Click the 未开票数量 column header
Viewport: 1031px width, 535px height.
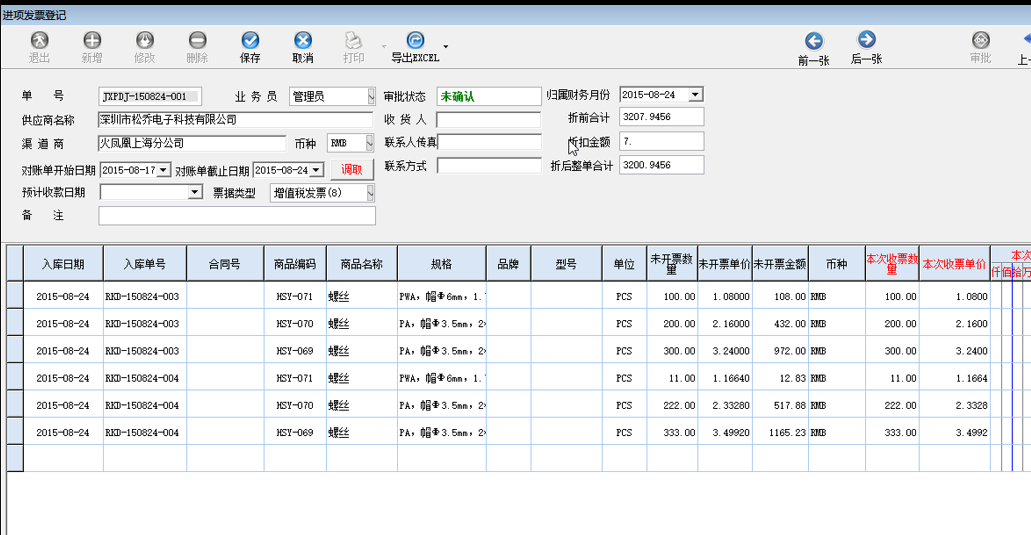[672, 264]
